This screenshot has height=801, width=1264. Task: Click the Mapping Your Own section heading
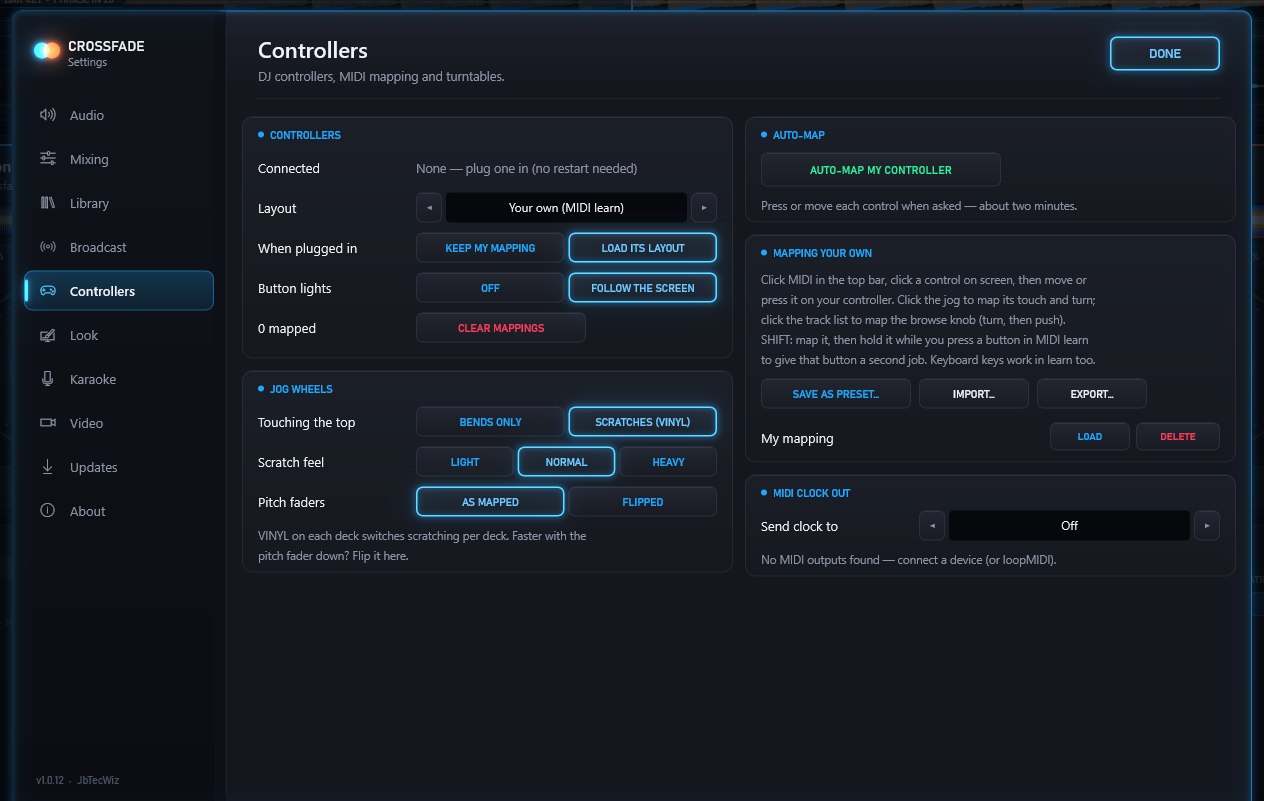point(822,253)
